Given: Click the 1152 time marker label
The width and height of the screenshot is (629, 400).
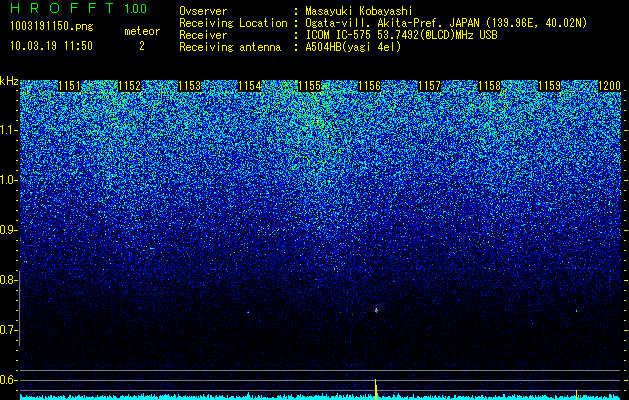Looking at the screenshot, I should [x=130, y=86].
